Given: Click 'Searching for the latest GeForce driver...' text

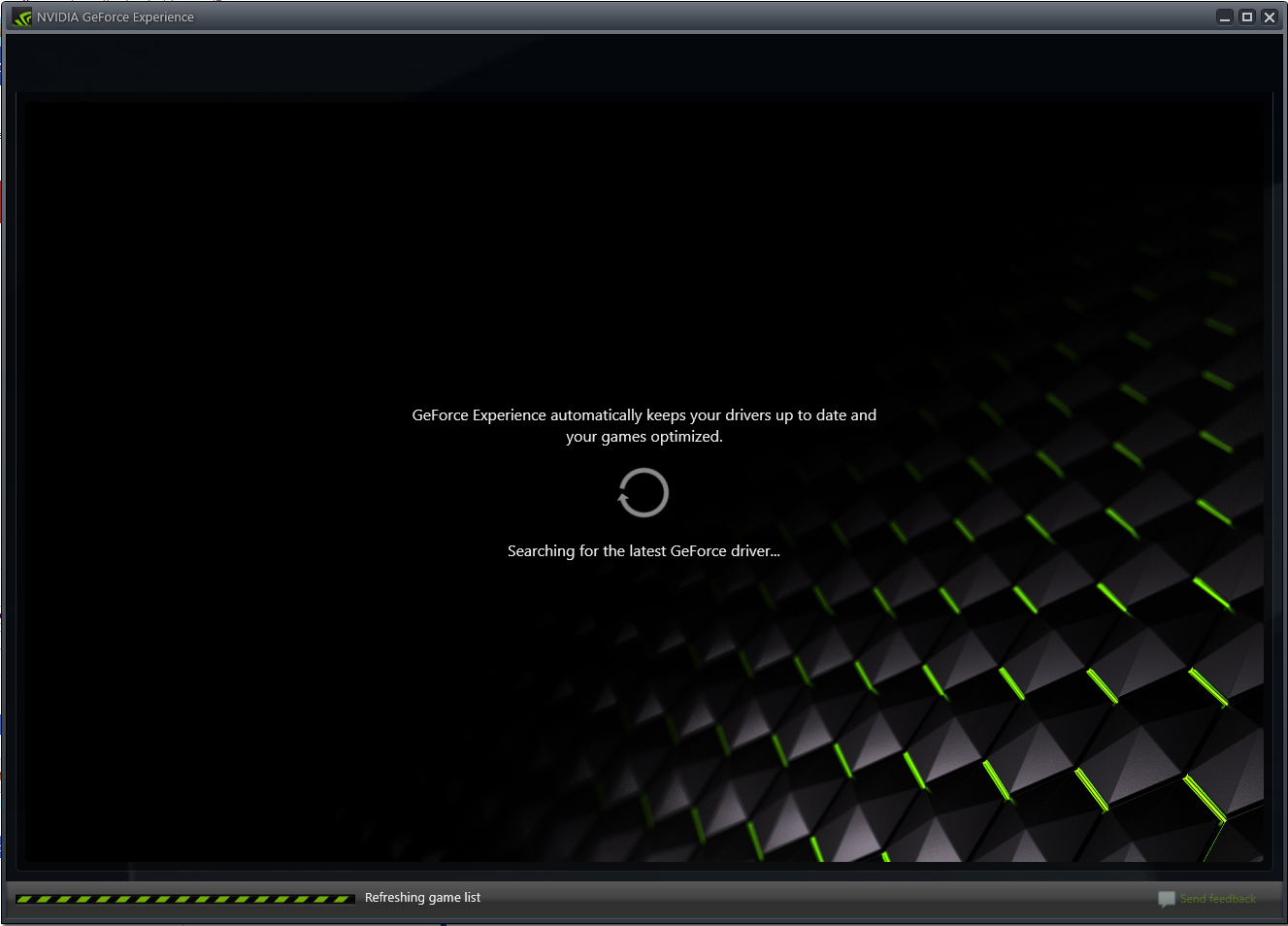Looking at the screenshot, I should [x=644, y=551].
